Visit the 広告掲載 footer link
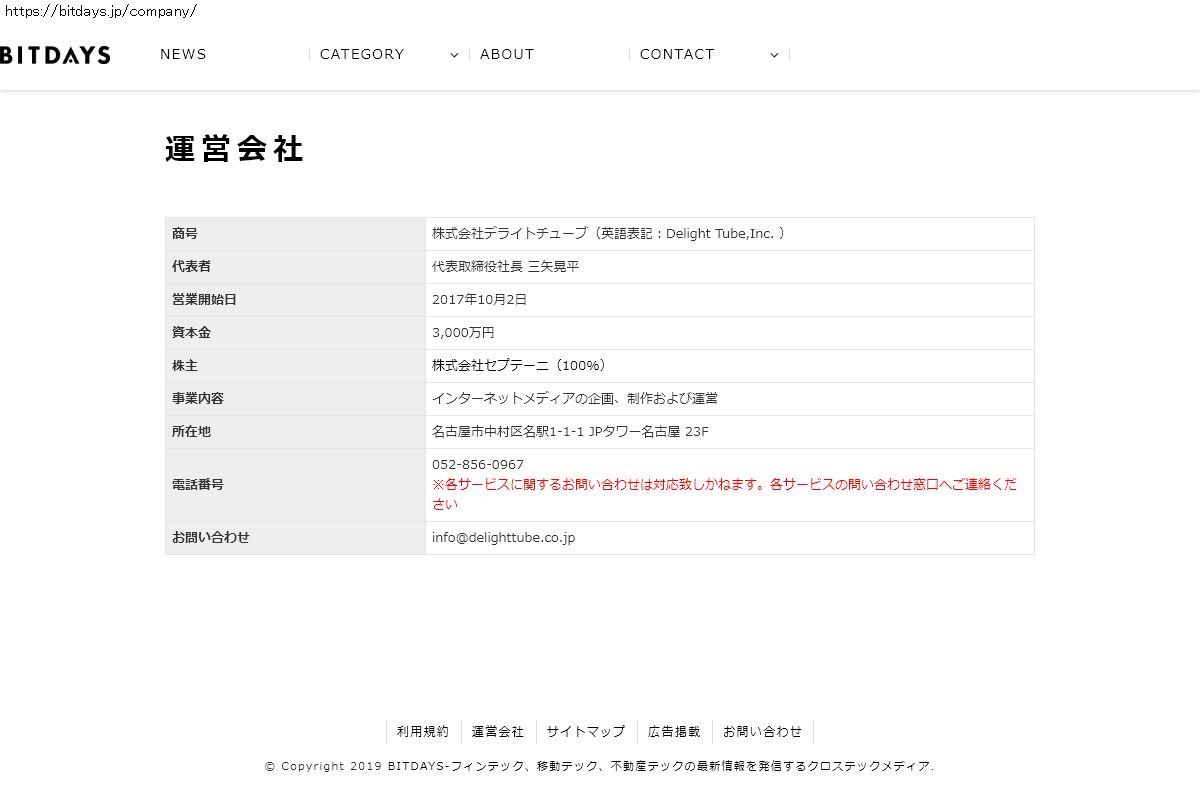 674,732
